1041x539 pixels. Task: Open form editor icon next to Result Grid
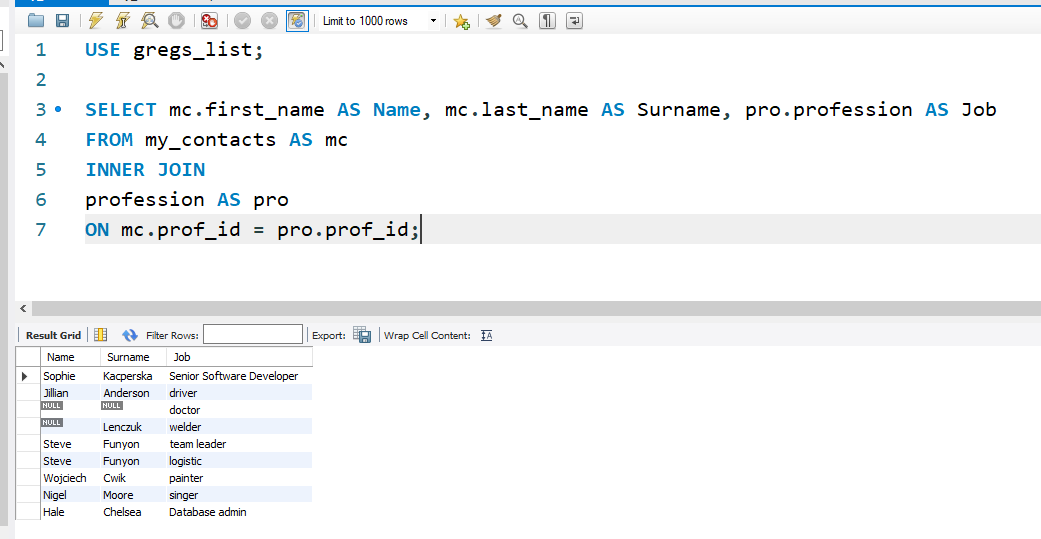[x=100, y=335]
